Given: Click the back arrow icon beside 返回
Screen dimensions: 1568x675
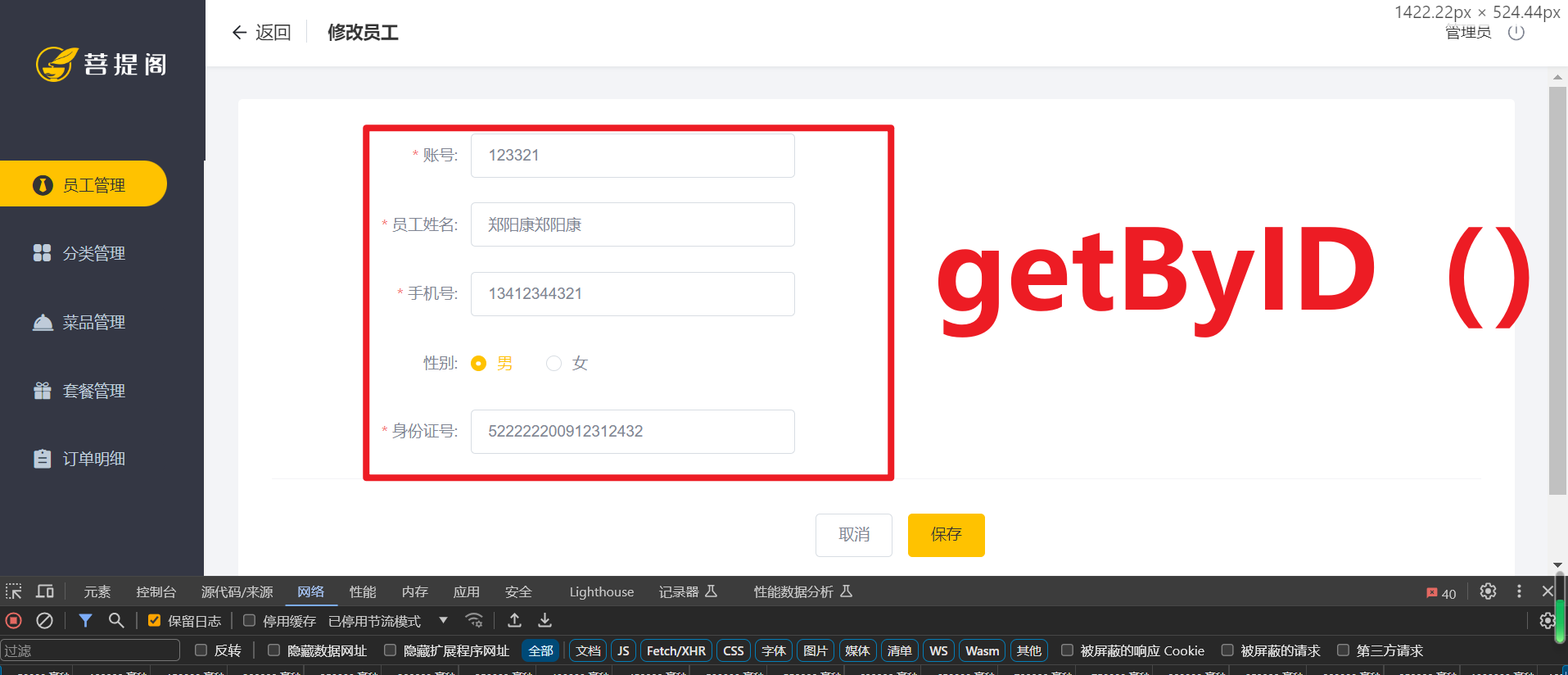Looking at the screenshot, I should pyautogui.click(x=239, y=32).
